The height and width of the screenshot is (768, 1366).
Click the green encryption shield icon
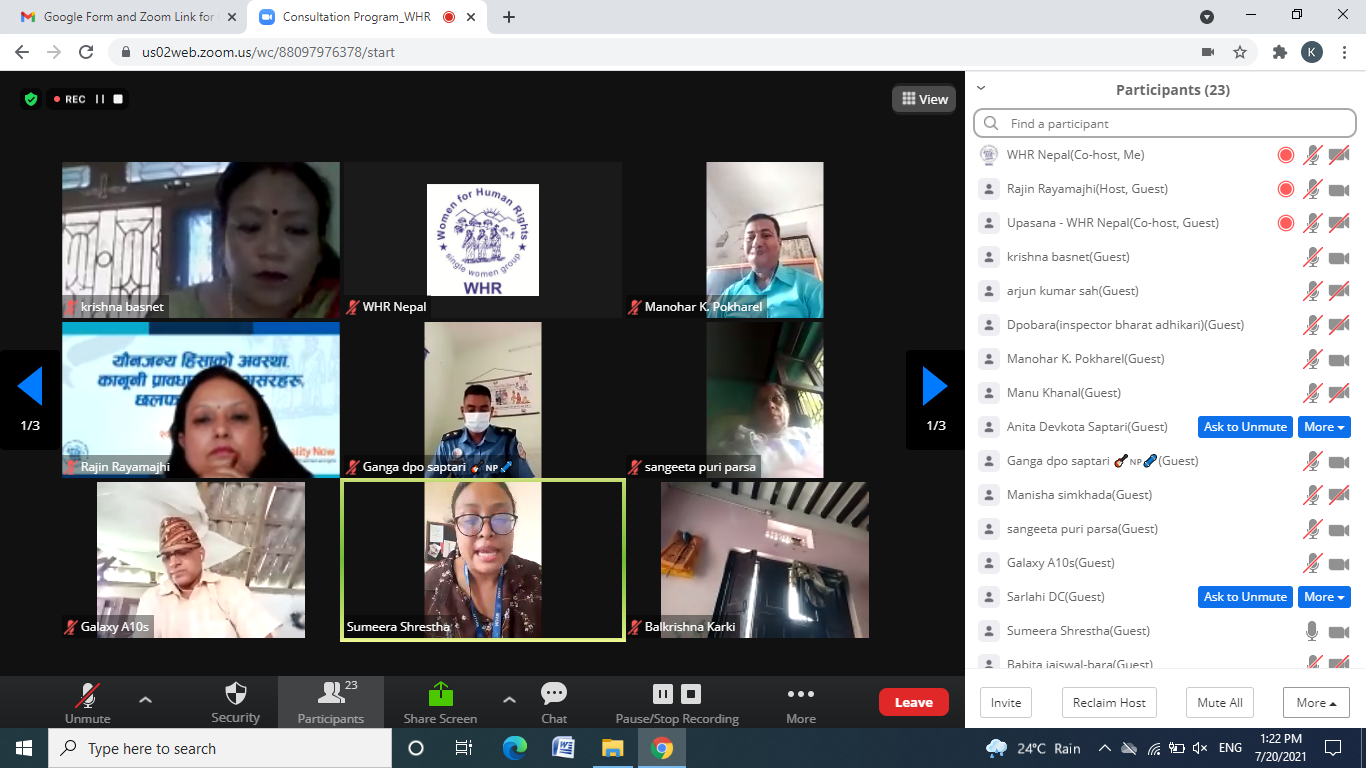tap(31, 99)
